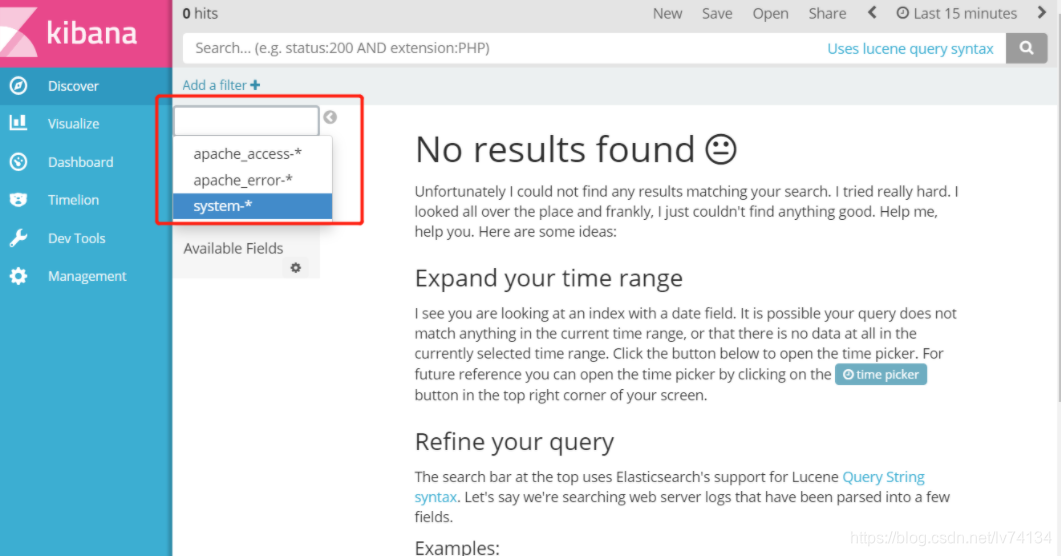Screen dimensions: 1061x556
Task: Click Available Fields heading
Action: click(233, 248)
